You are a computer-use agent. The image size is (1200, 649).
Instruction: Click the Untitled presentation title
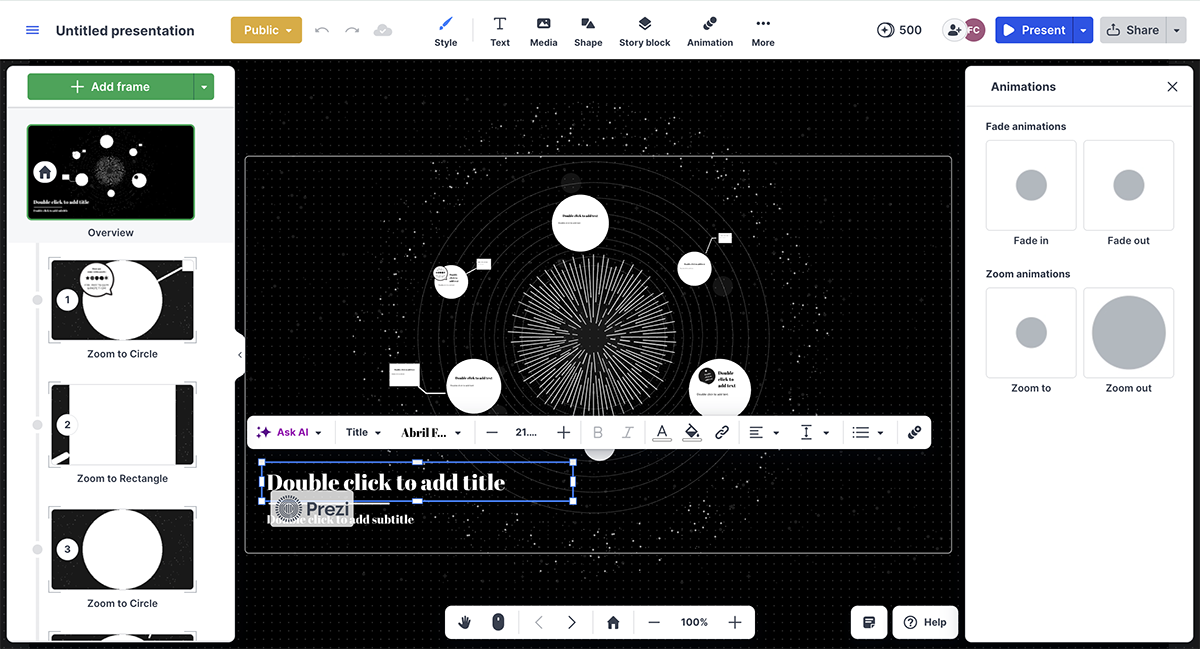[125, 30]
